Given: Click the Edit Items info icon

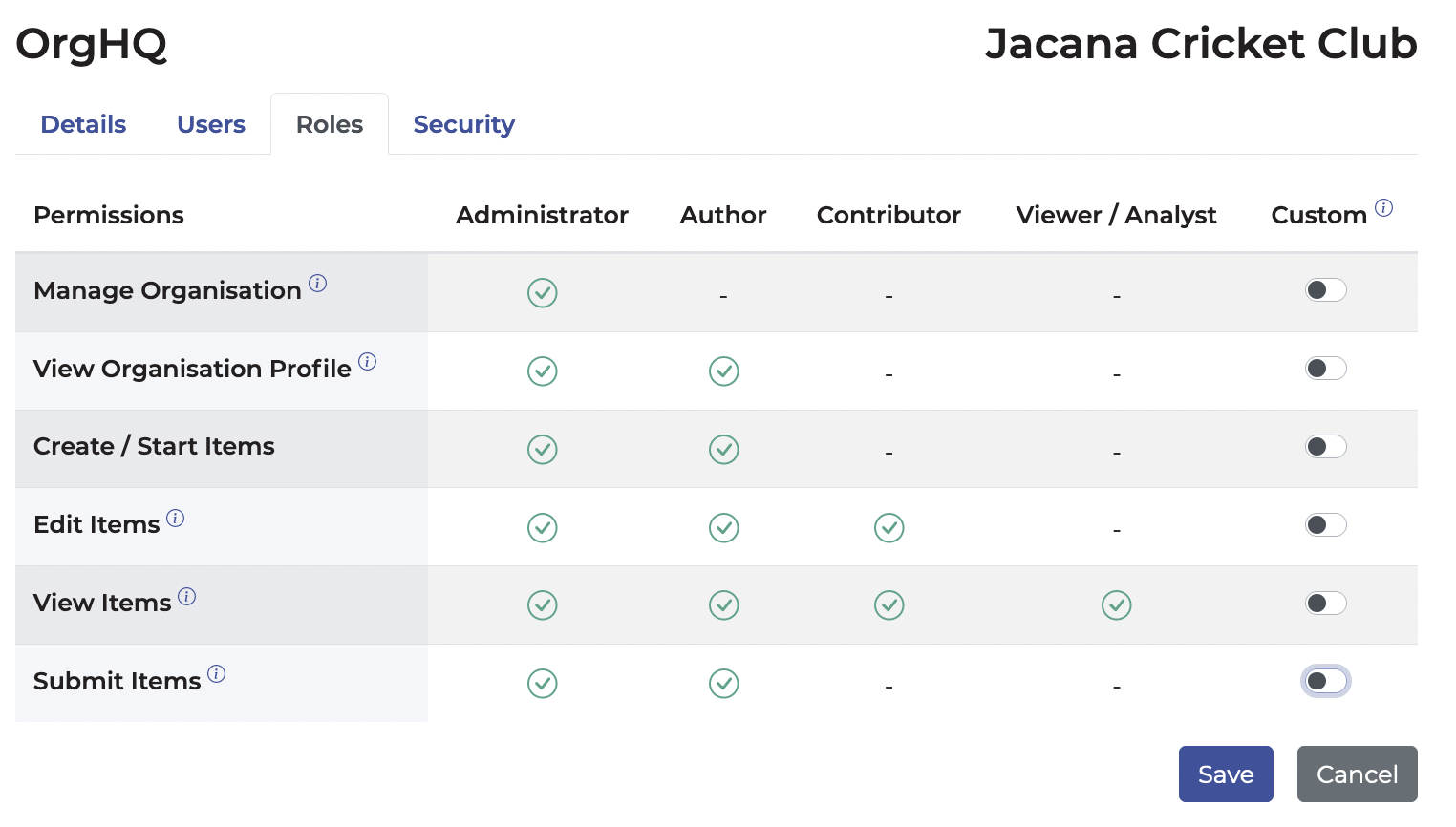Looking at the screenshot, I should (x=176, y=519).
